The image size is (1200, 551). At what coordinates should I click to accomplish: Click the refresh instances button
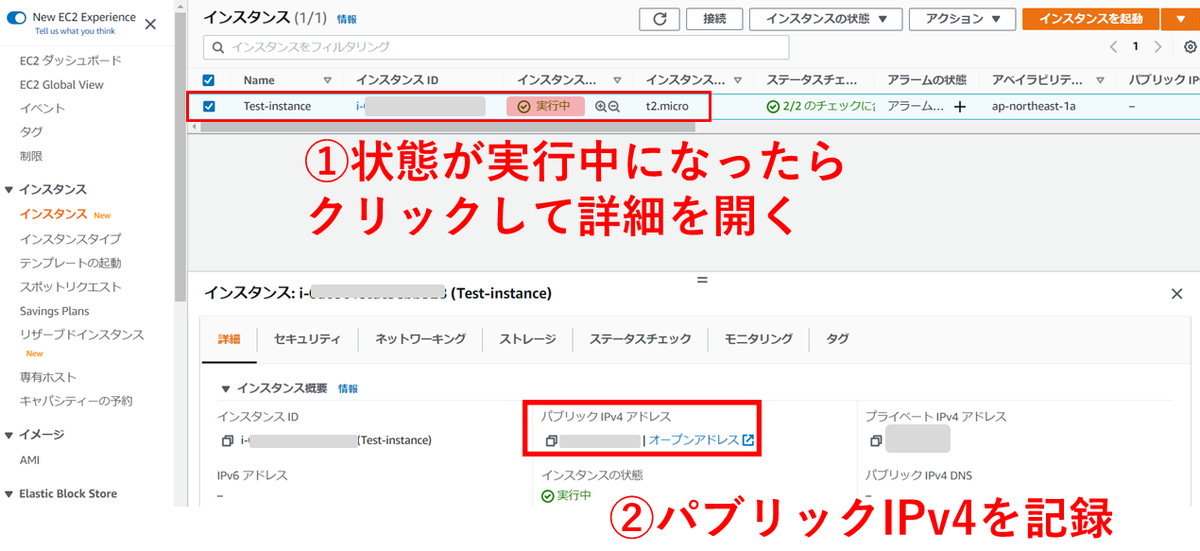[659, 19]
